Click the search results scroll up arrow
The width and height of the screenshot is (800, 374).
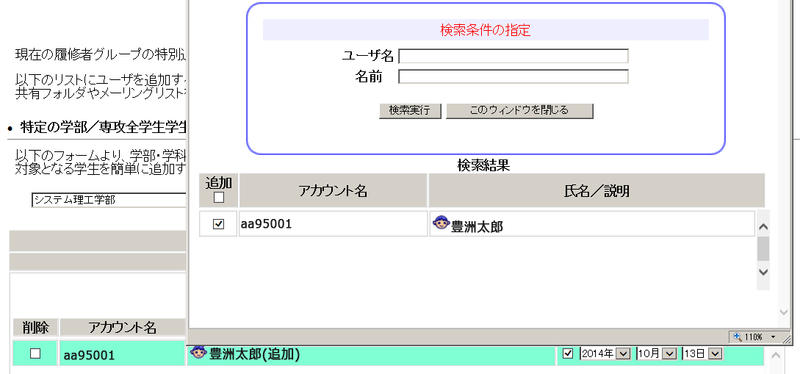pos(763,227)
